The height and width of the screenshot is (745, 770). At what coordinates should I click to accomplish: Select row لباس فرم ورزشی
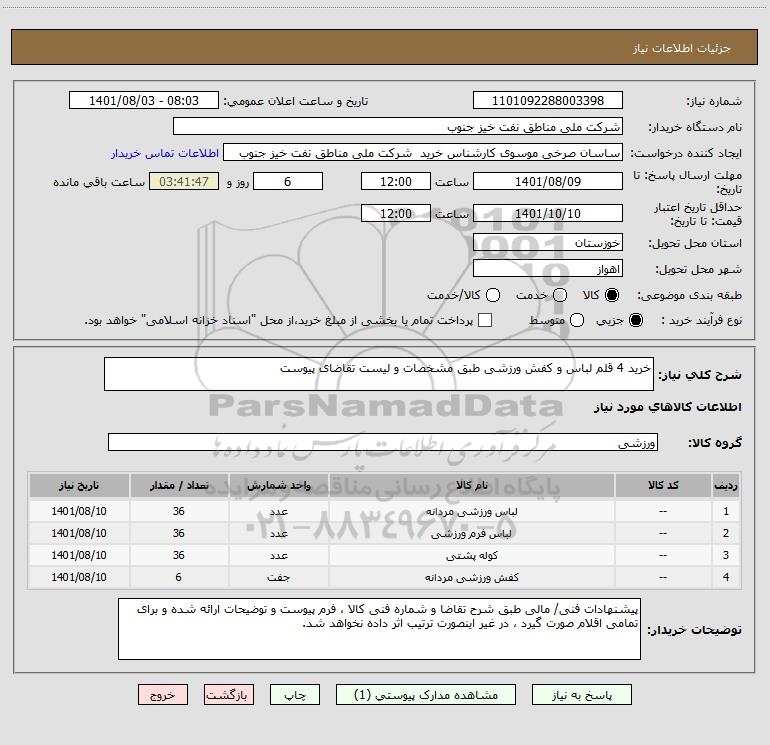coord(385,533)
